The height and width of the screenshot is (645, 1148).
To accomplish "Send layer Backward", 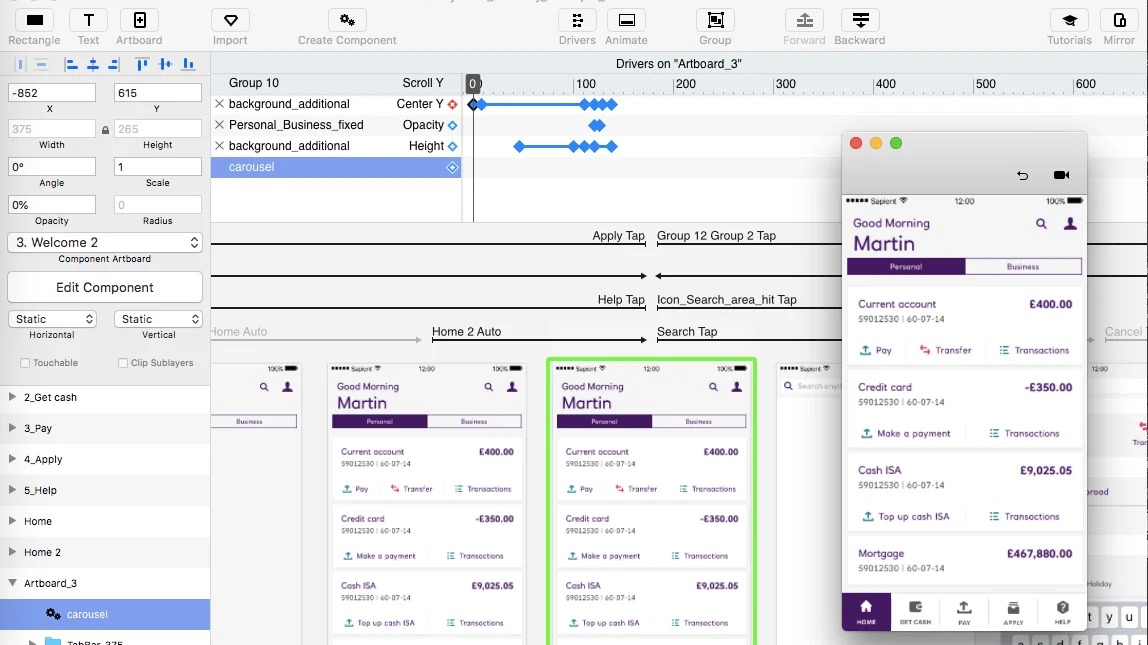I will 860,20.
